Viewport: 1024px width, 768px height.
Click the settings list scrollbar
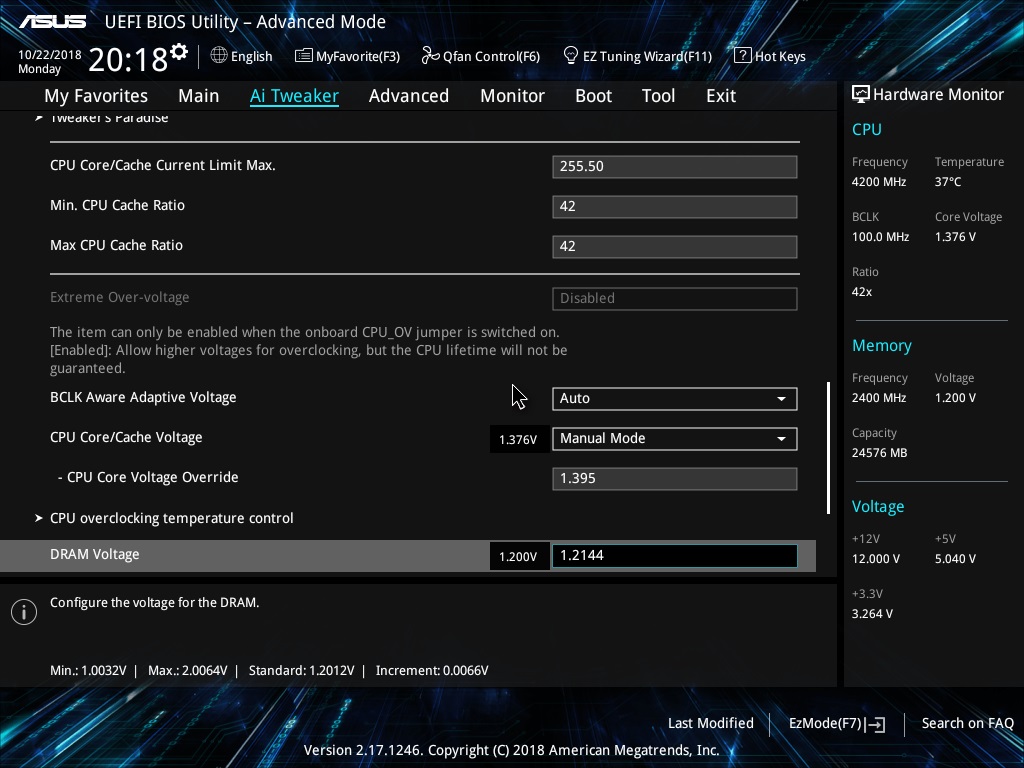pyautogui.click(x=828, y=448)
